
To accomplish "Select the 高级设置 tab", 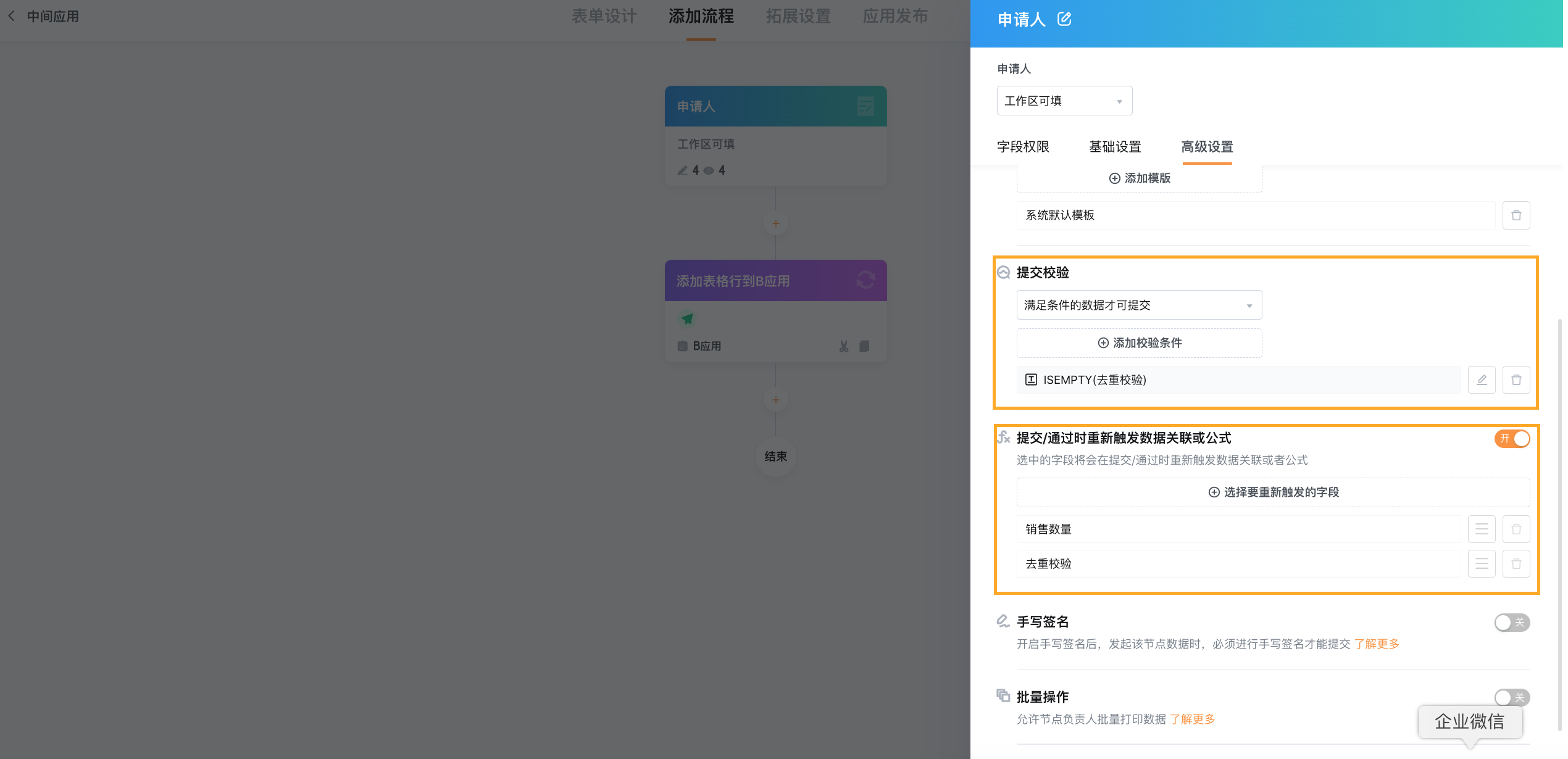I will (1207, 147).
